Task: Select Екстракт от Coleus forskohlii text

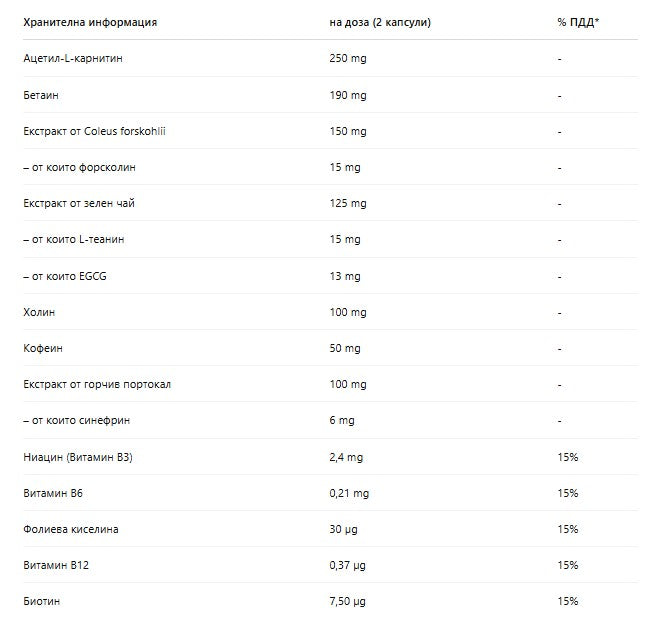Action: [x=94, y=131]
